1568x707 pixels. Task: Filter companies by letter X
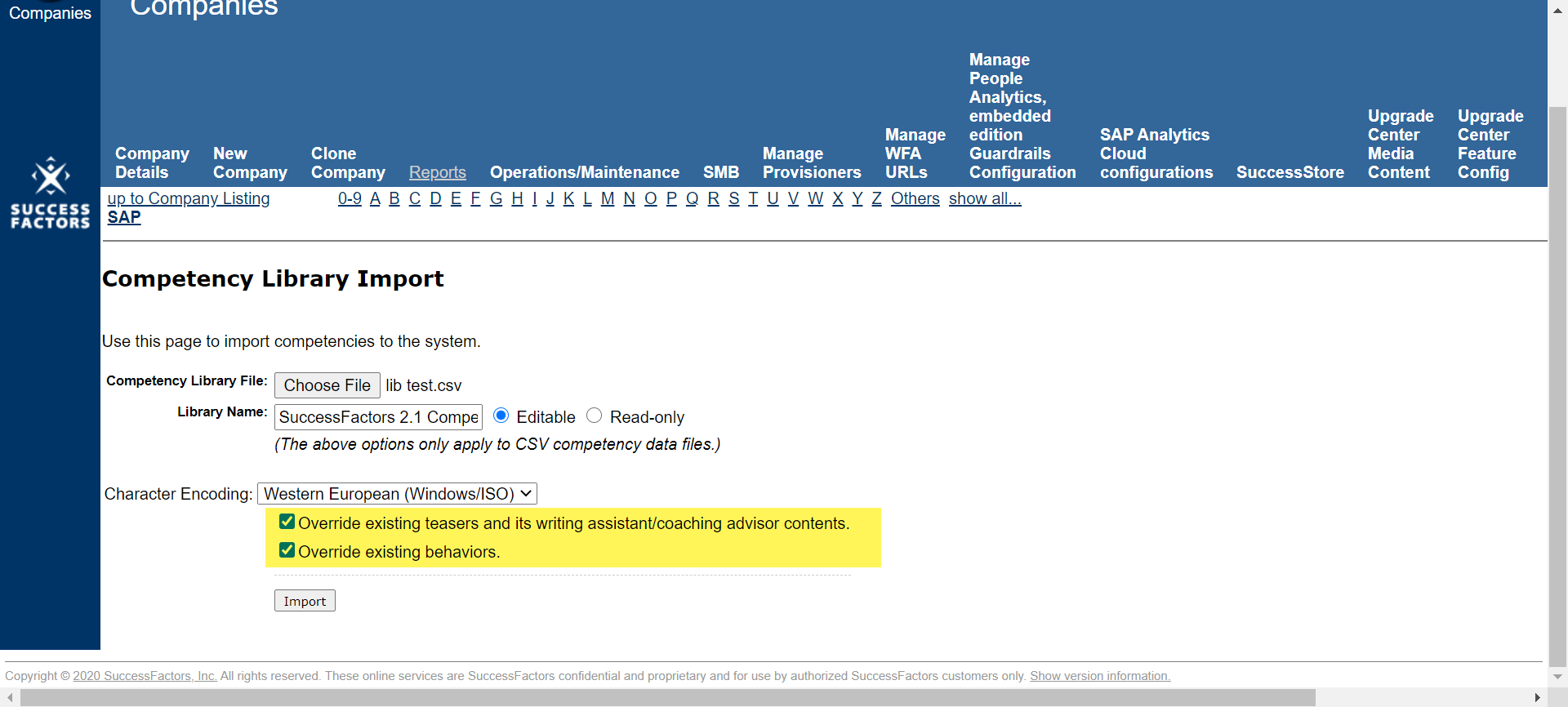[837, 198]
